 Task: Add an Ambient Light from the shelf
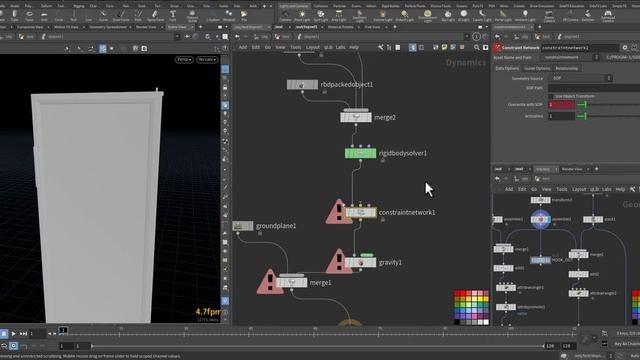coord(525,16)
